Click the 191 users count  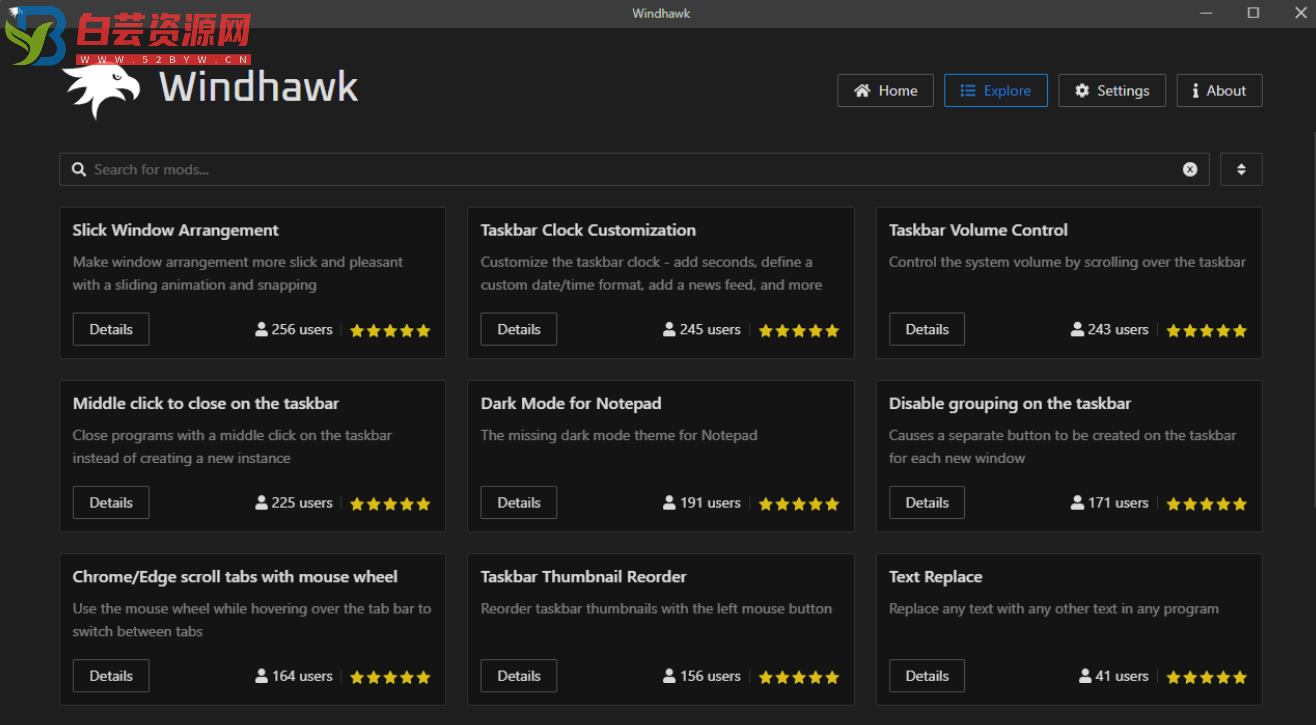(710, 502)
